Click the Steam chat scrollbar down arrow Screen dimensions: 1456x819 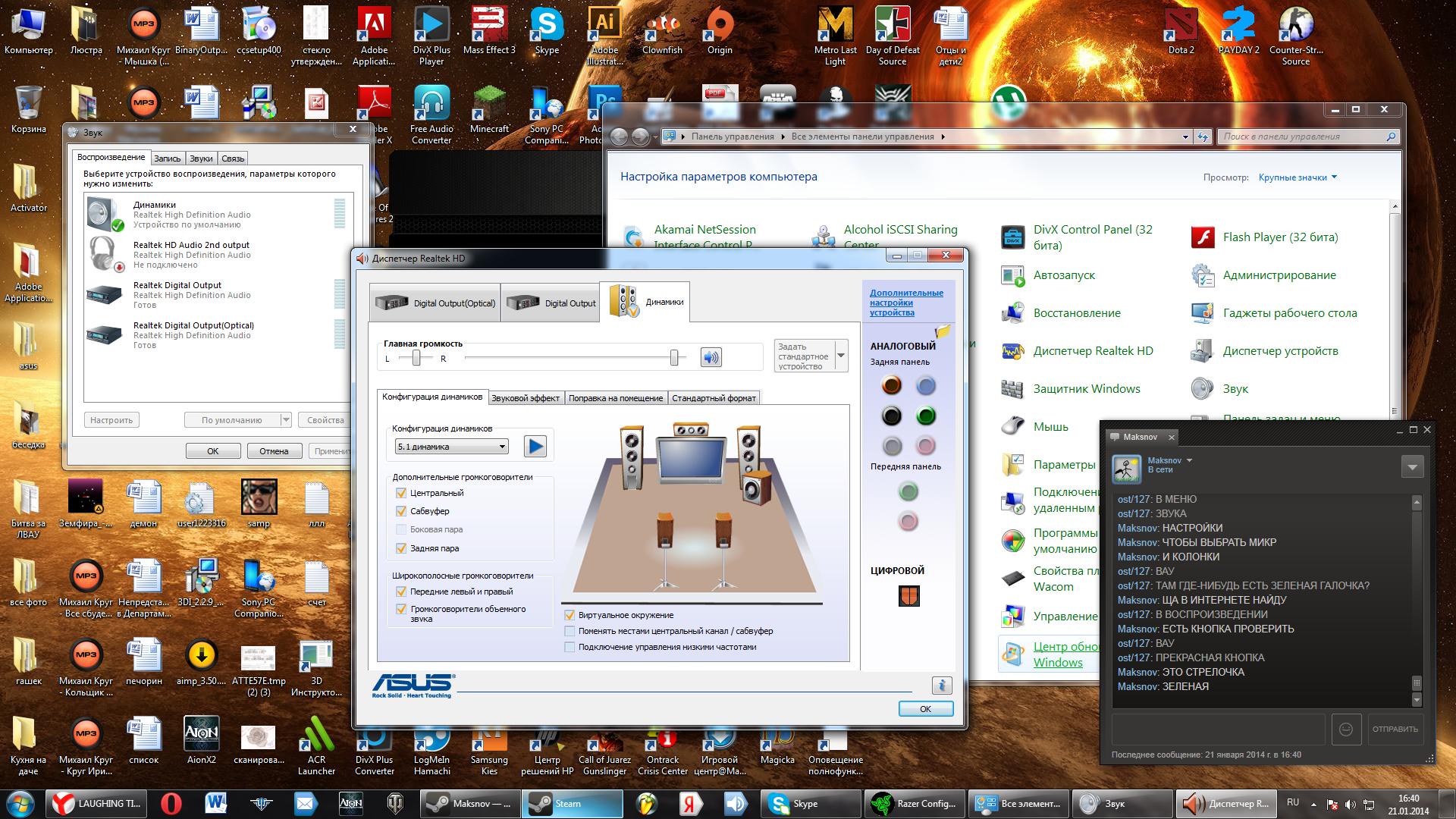click(x=1416, y=701)
